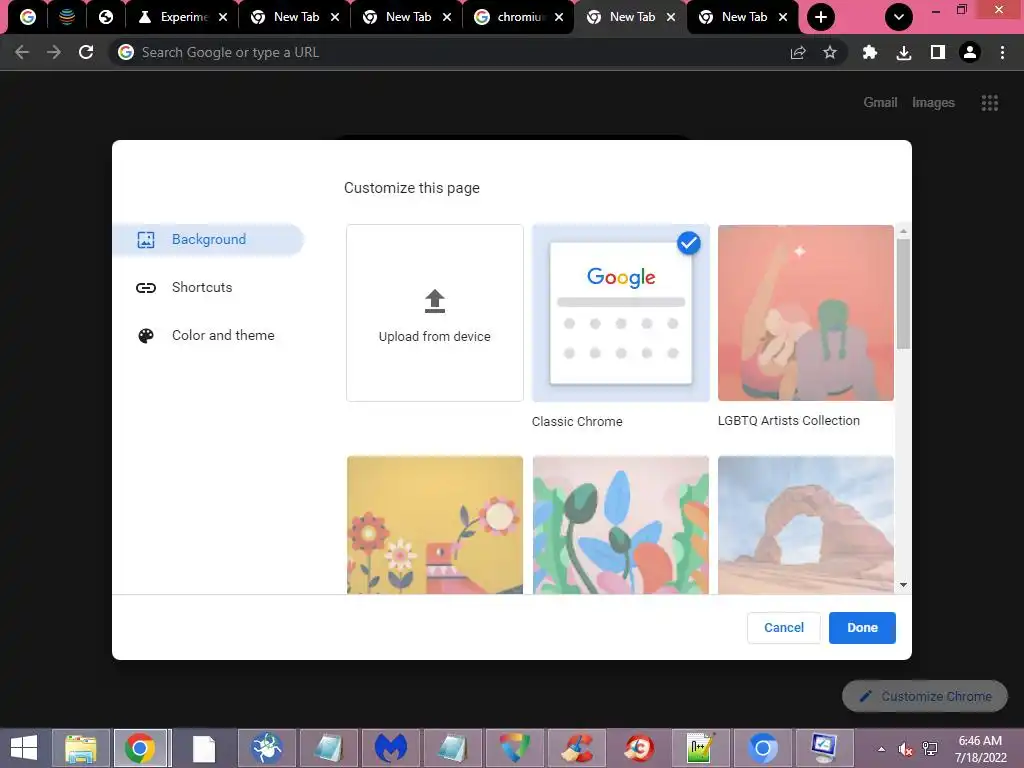The width and height of the screenshot is (1024, 768).
Task: Open LGBTQ Artists Collection thumbnail
Action: [805, 313]
